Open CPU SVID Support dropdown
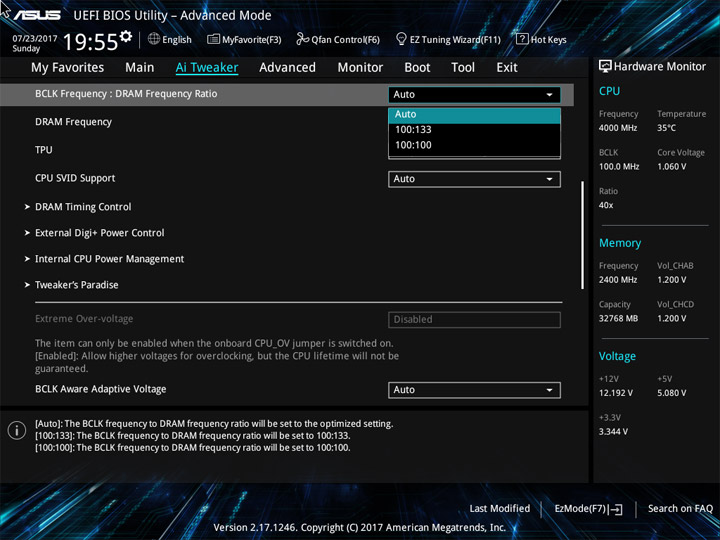The width and height of the screenshot is (720, 540). point(474,179)
